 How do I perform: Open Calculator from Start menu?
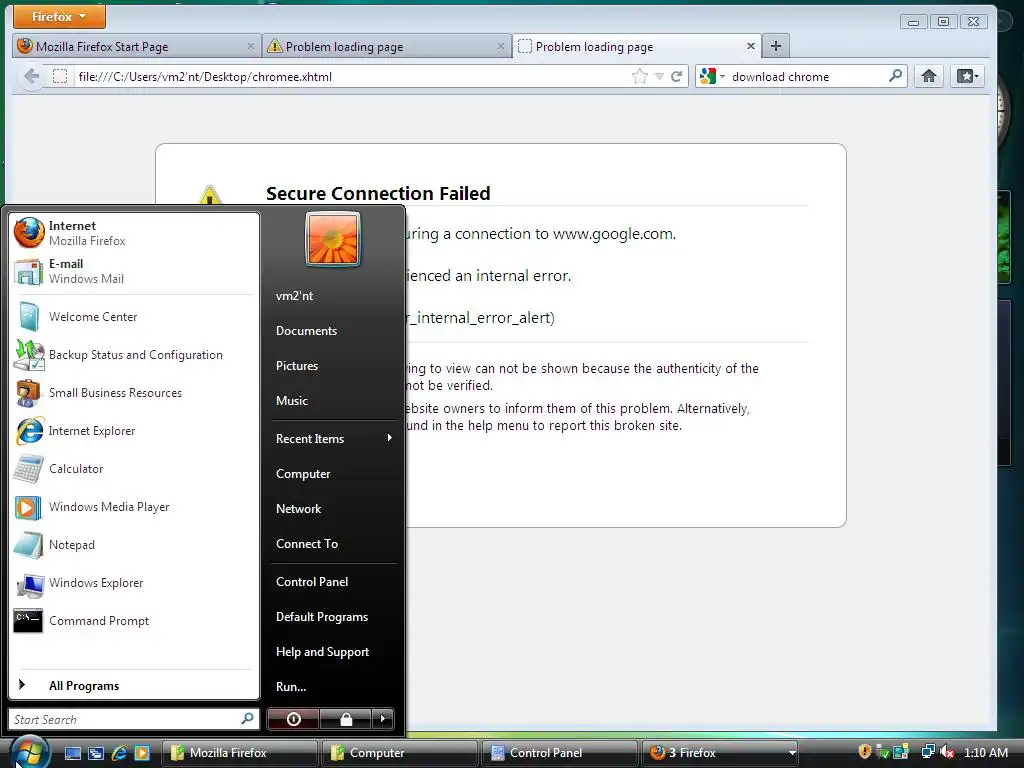click(134, 468)
